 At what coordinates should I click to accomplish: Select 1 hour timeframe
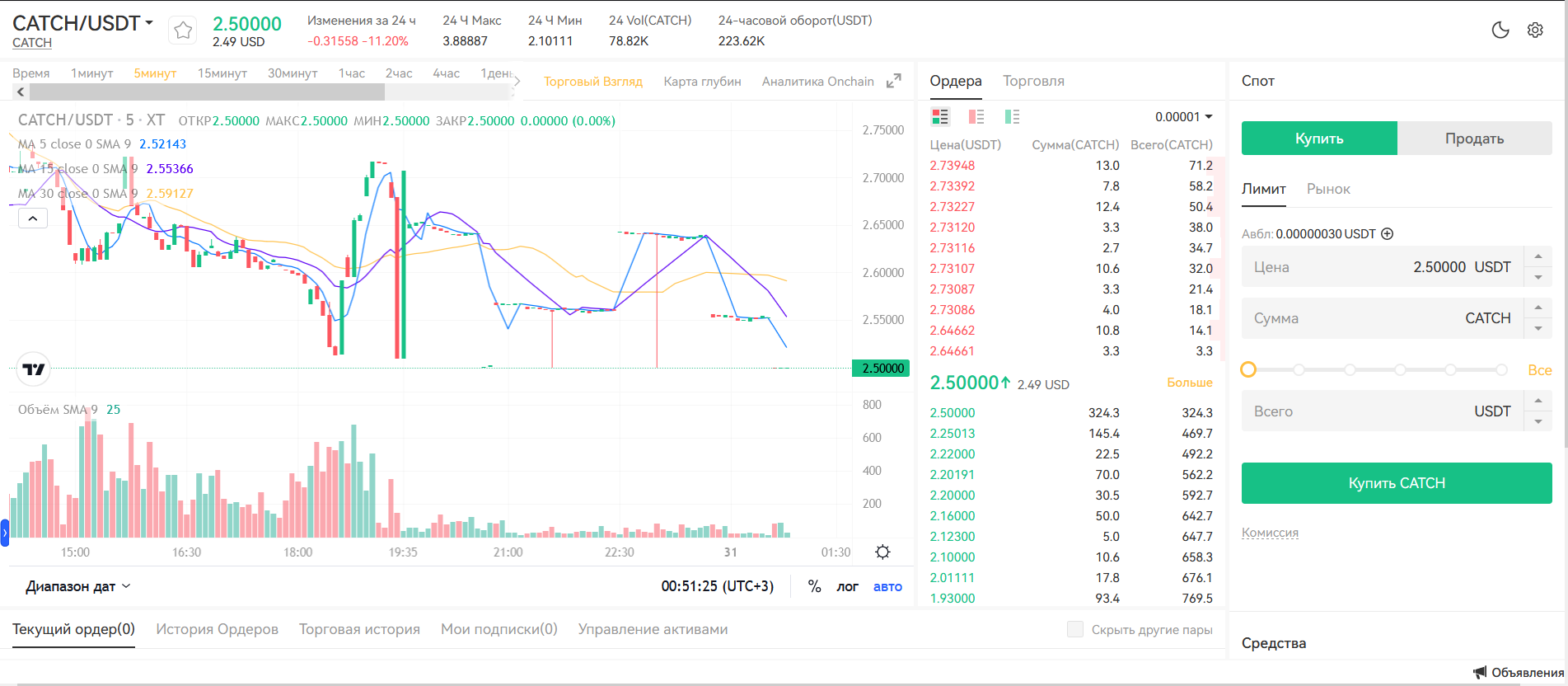pos(351,73)
